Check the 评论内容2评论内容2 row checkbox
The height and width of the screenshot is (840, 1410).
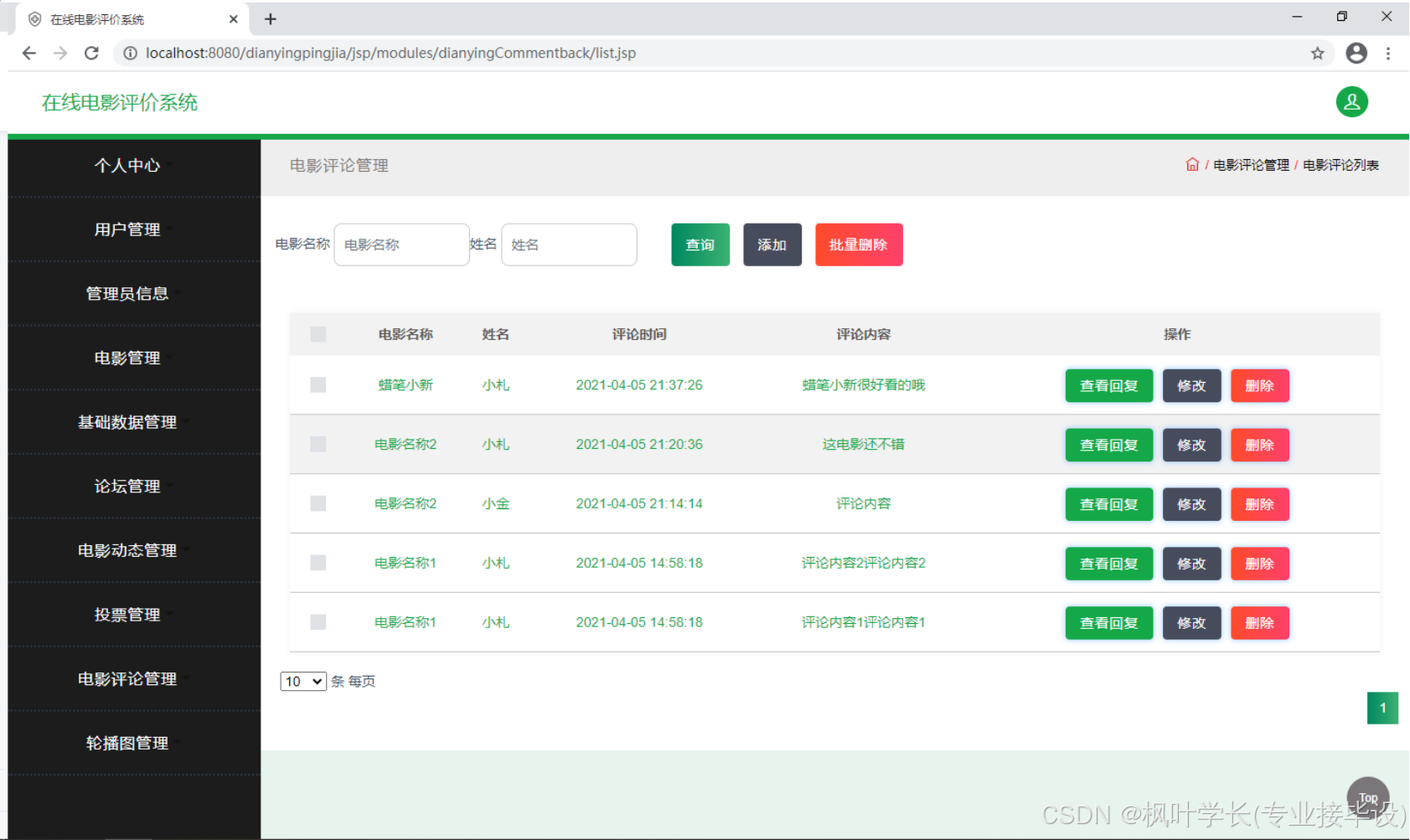318,563
